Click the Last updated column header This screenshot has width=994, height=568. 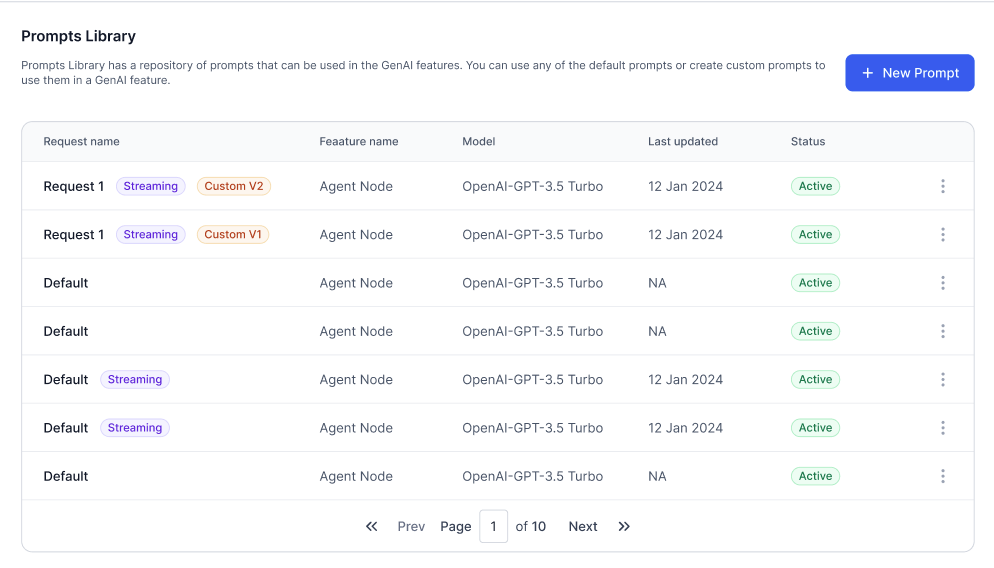[683, 142]
